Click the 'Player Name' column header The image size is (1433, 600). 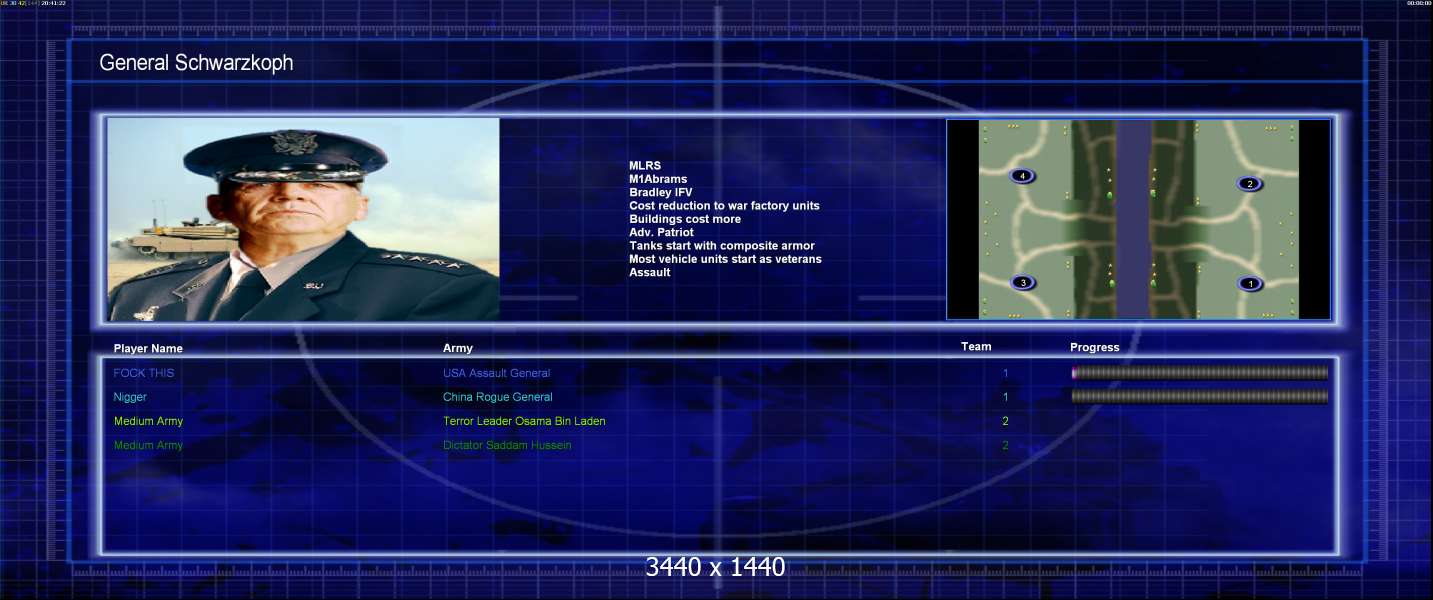(148, 349)
